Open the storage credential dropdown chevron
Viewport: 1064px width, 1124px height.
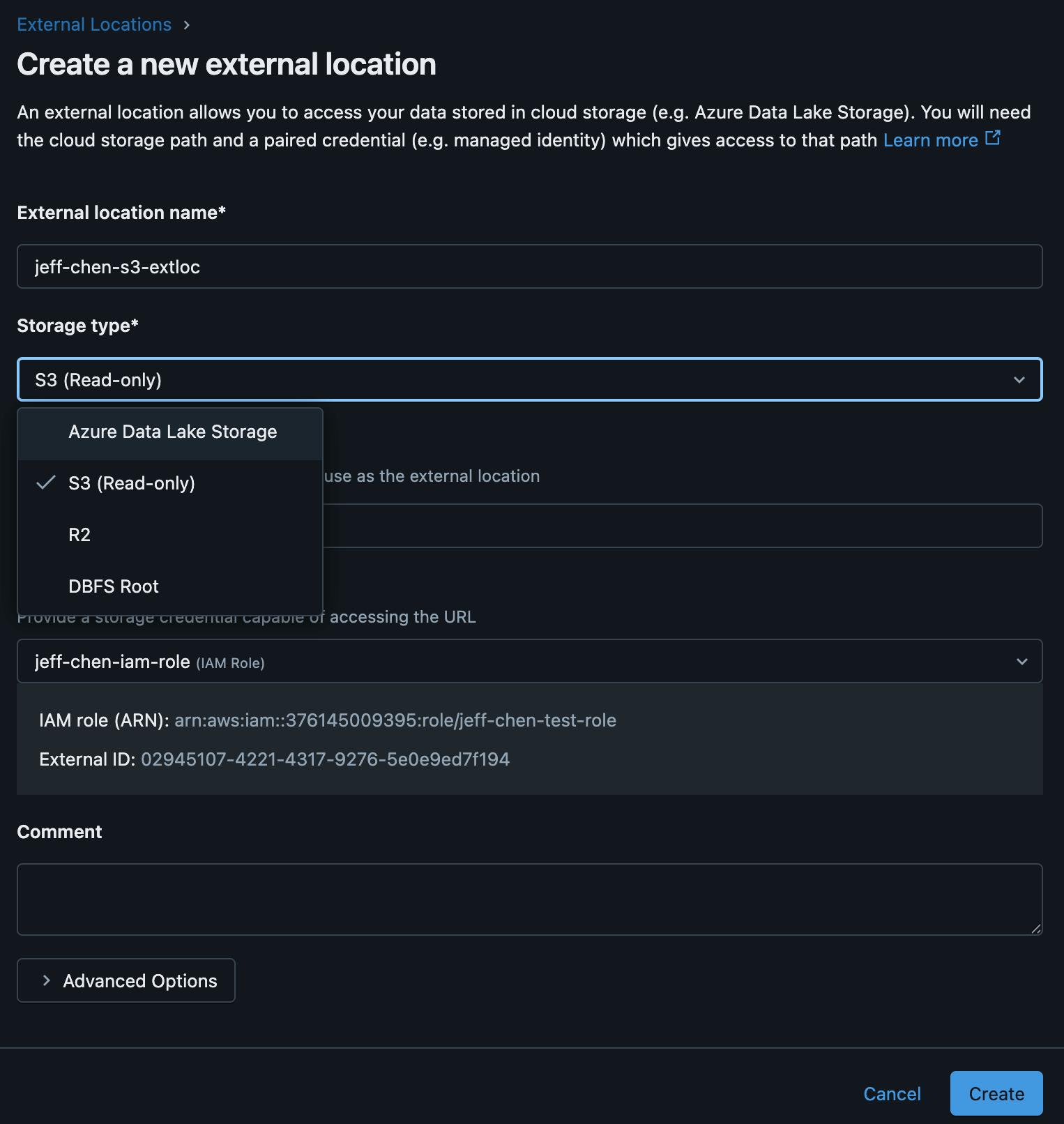coord(1021,661)
